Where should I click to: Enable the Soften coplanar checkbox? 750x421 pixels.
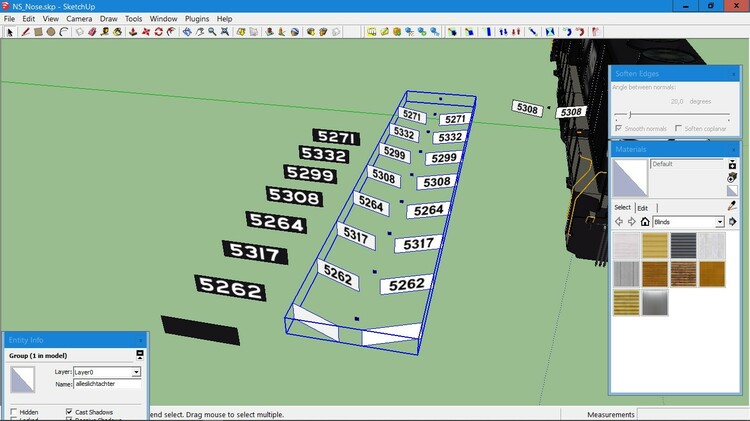point(678,128)
